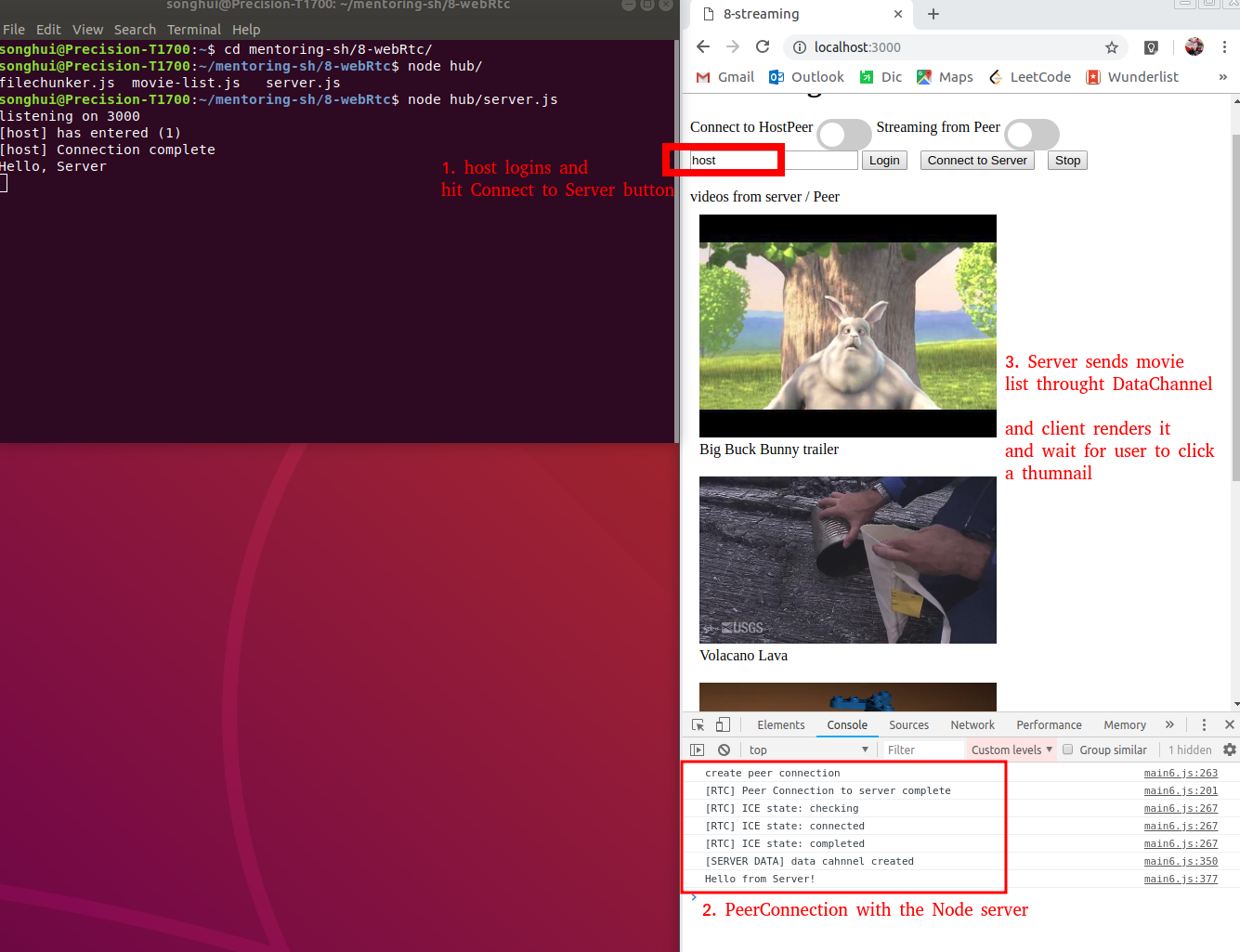
Task: Select Volacano Lava video thumbnail
Action: (848, 560)
